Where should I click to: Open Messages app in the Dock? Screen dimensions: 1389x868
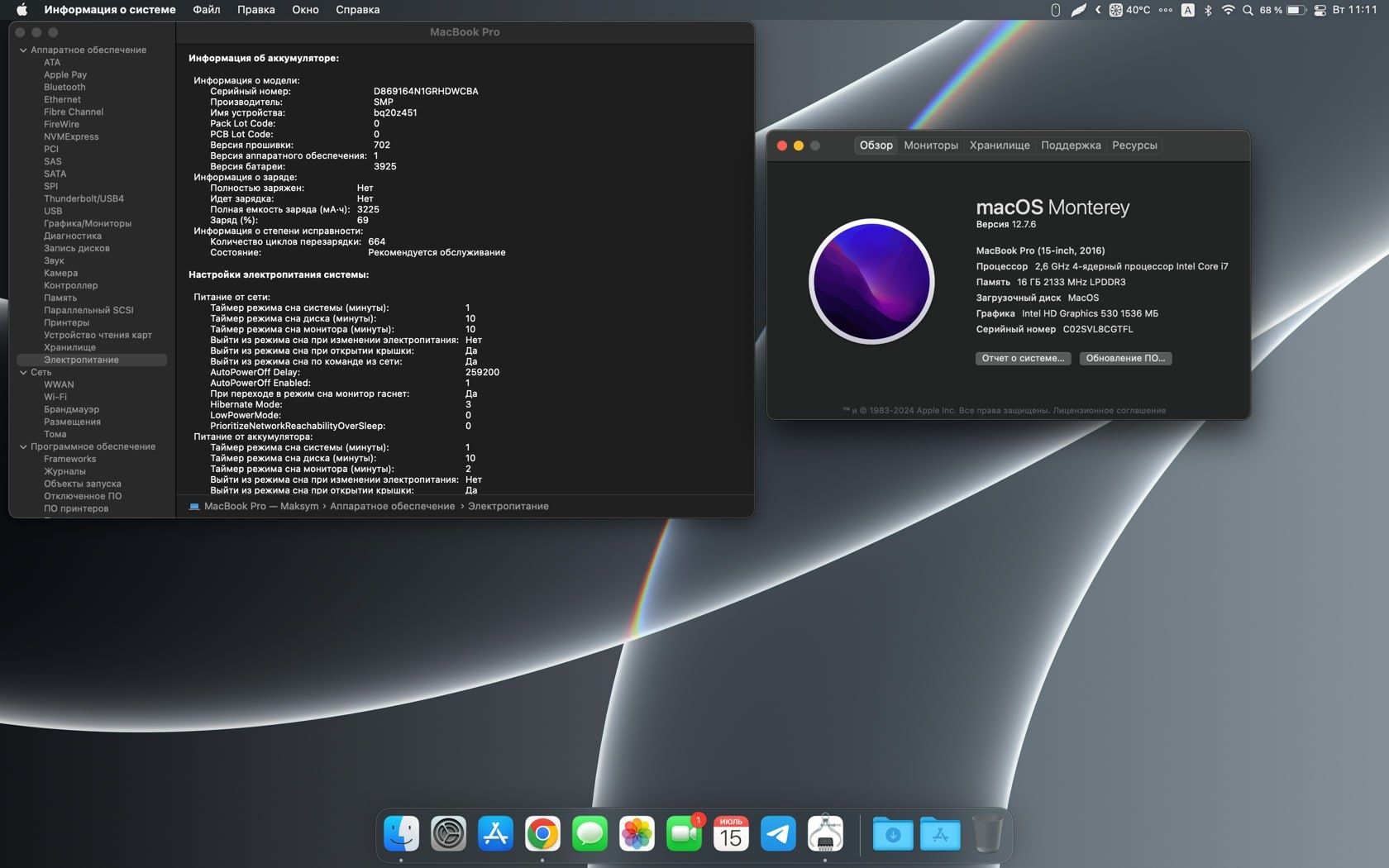pos(589,834)
